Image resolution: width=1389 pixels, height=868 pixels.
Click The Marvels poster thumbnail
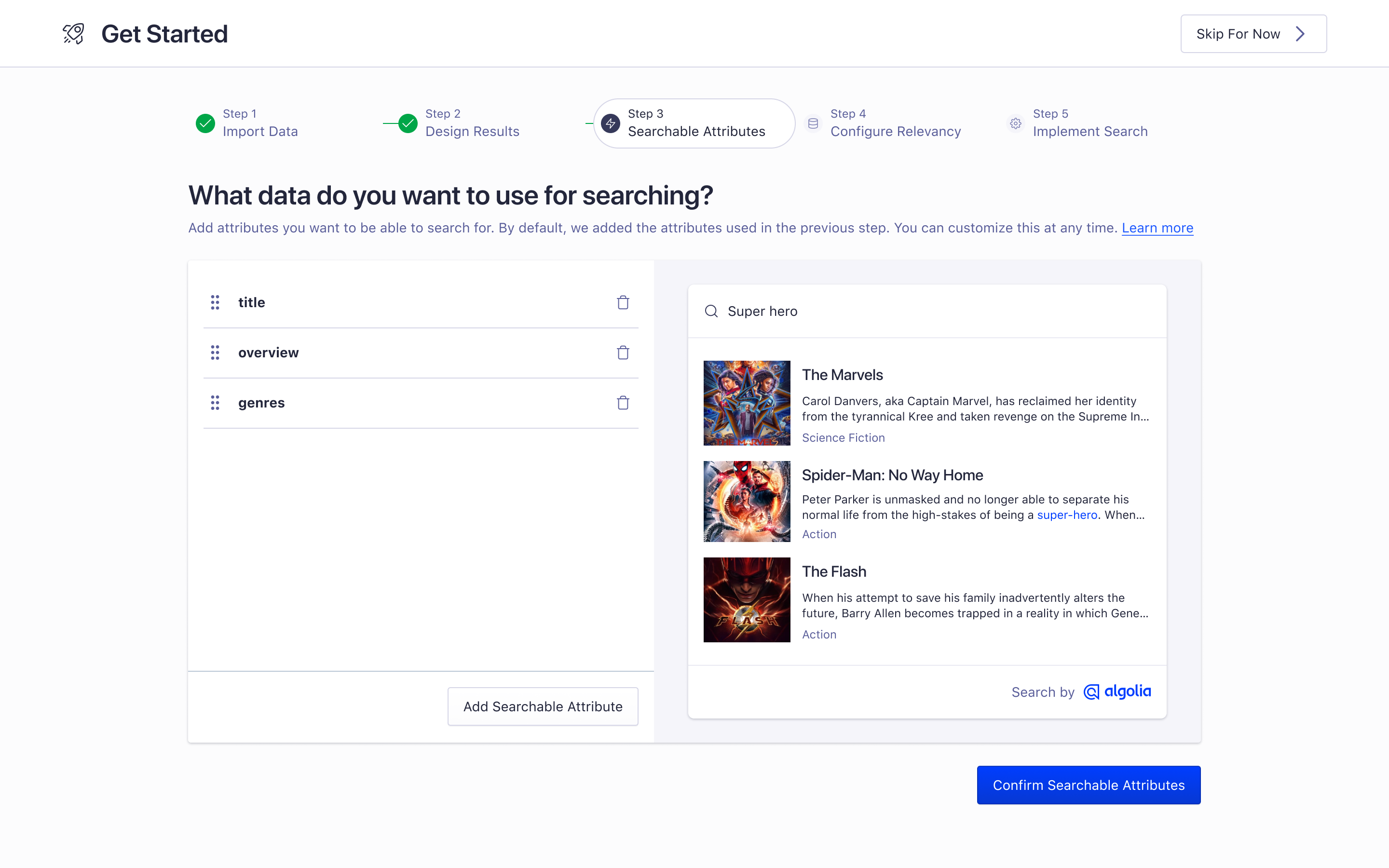click(747, 403)
